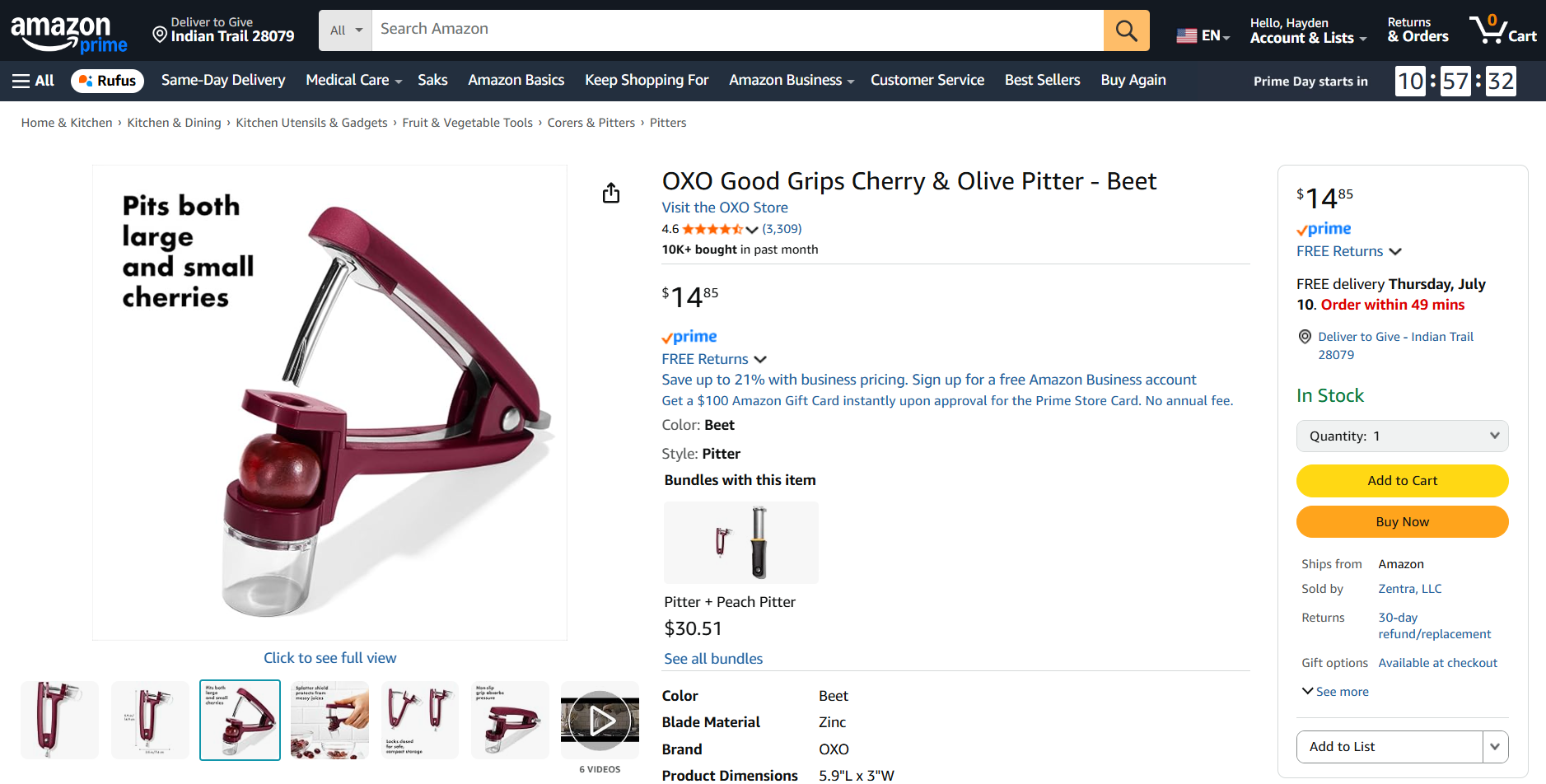
Task: Open the Add to List dropdown arrow
Action: pos(1495,747)
